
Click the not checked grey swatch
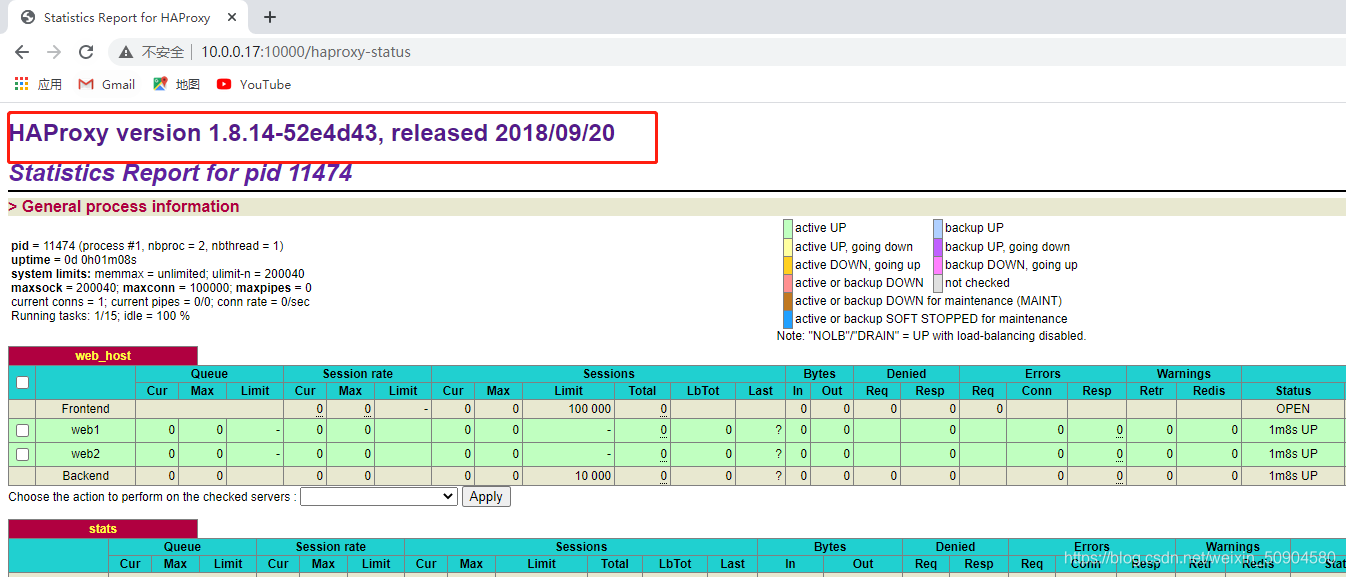pos(938,282)
